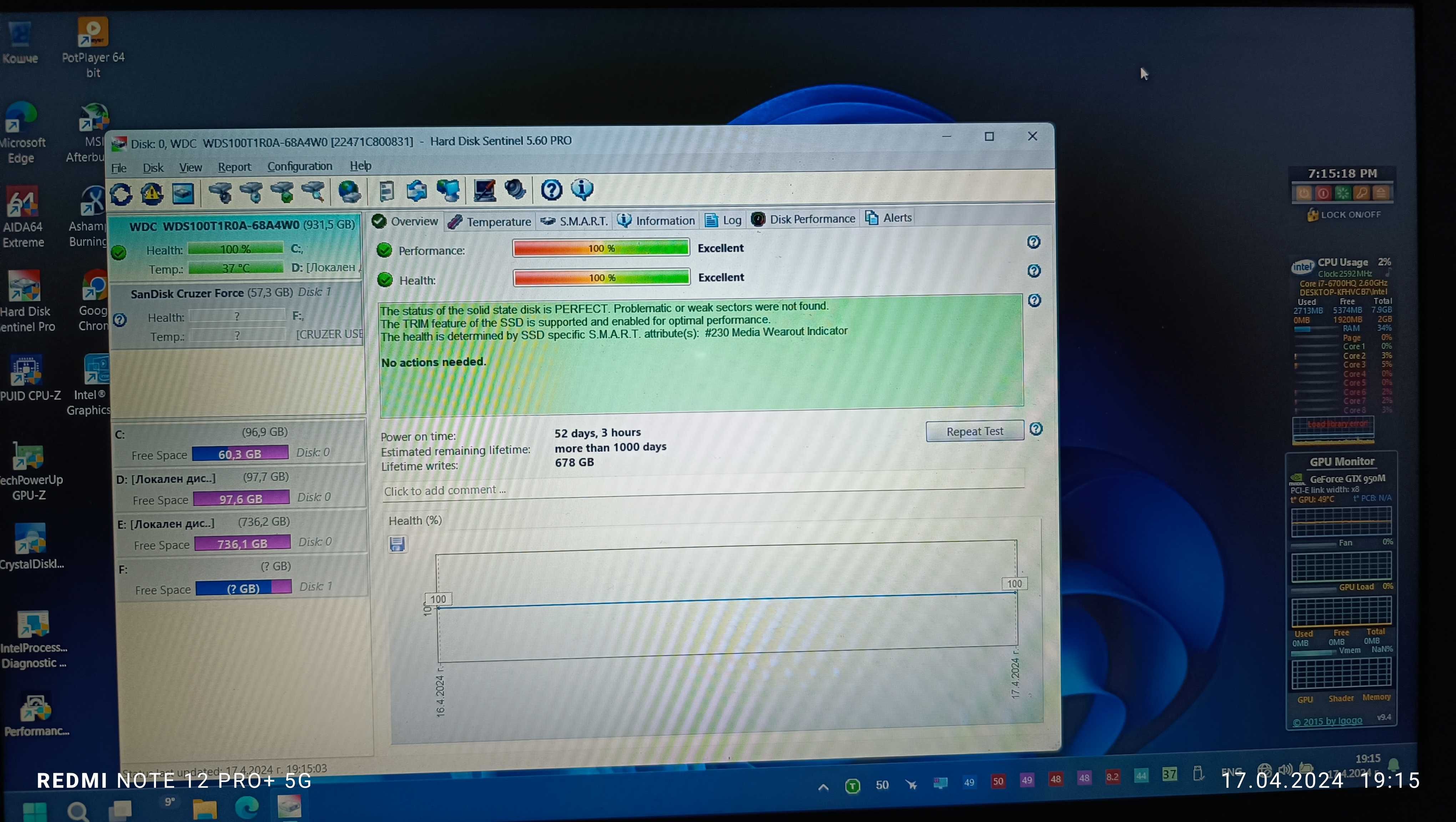This screenshot has height=822, width=1456.
Task: Open the Intel Processor Diagnostic desktop shortcut
Action: point(33,640)
